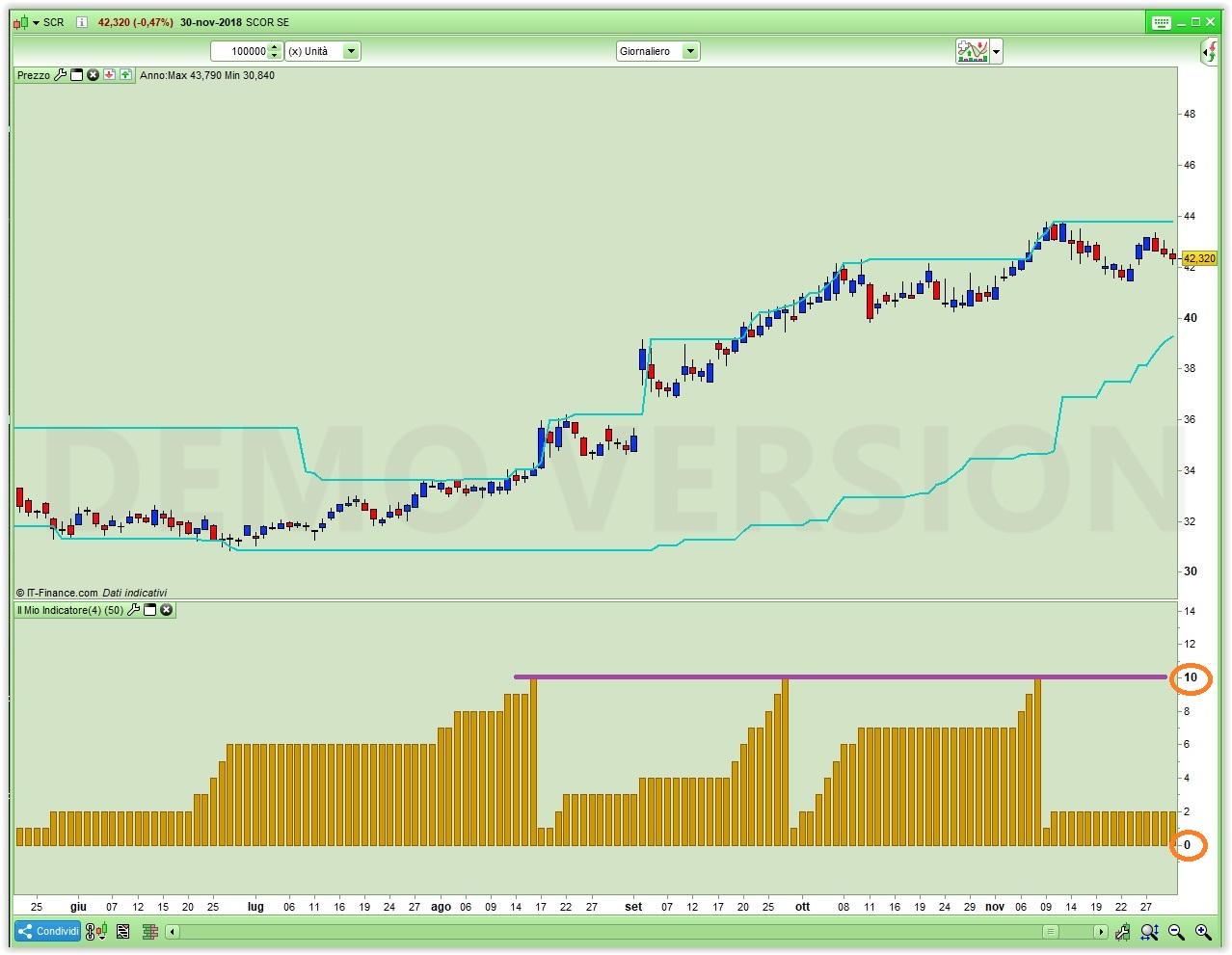Expand the arrow next to indicators icon
The height and width of the screenshot is (955, 1232).
[x=997, y=51]
